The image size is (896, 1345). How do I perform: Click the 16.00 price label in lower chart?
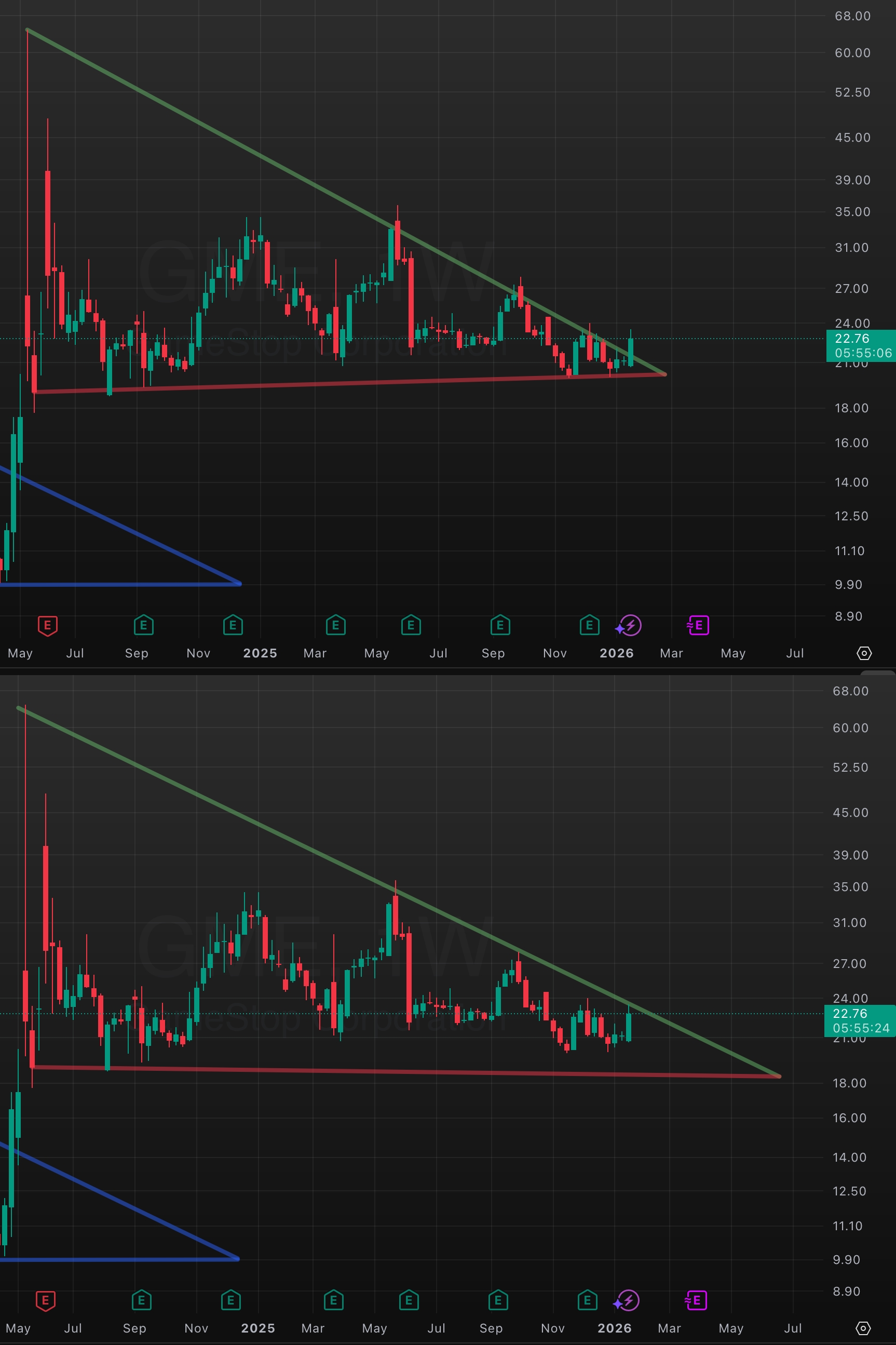point(850,1118)
